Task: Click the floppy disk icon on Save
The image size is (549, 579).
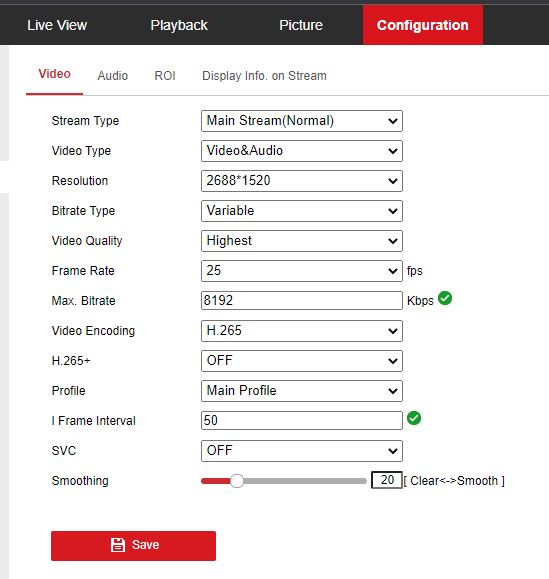Action: (x=118, y=545)
